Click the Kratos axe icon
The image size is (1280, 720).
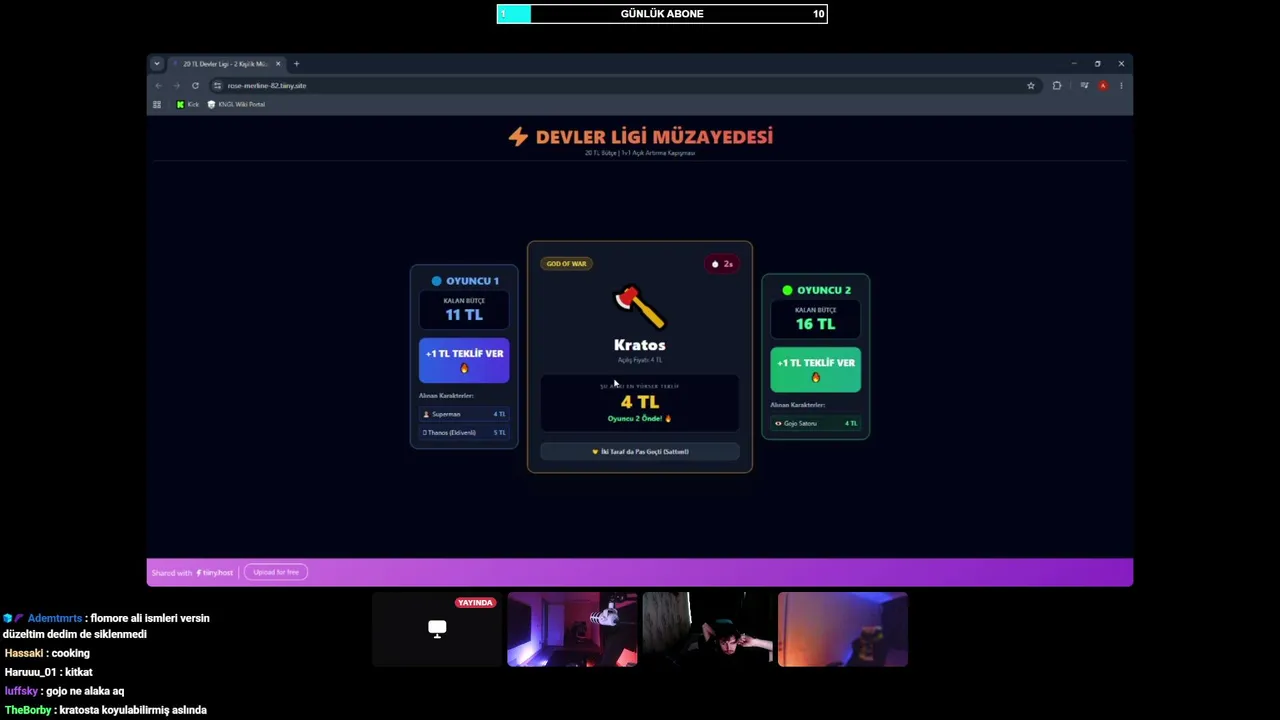640,307
